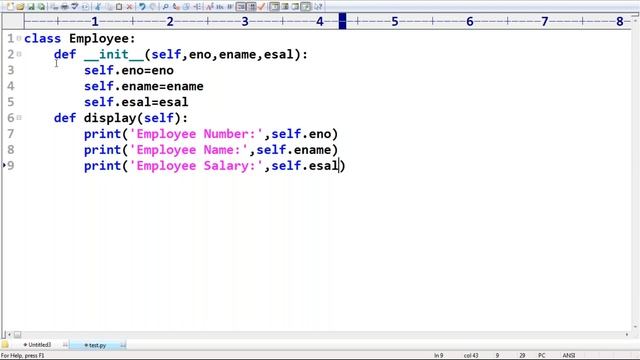Click 'ln 9' in the status bar

pos(438,356)
